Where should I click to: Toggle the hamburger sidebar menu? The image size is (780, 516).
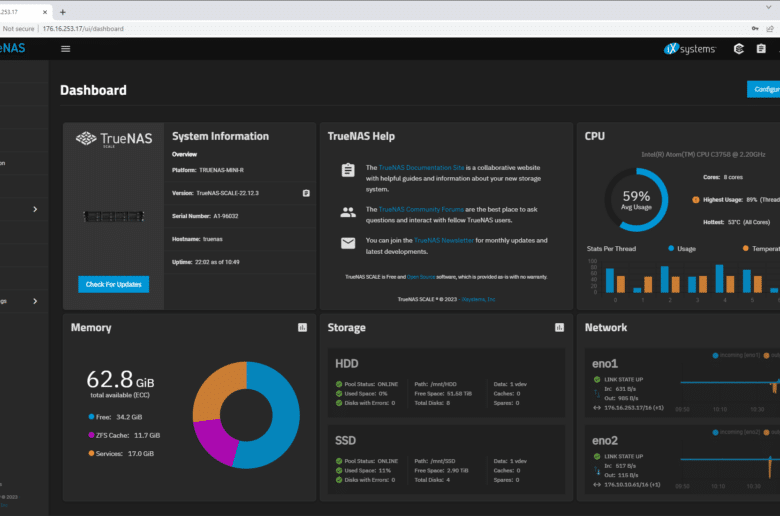[x=65, y=49]
